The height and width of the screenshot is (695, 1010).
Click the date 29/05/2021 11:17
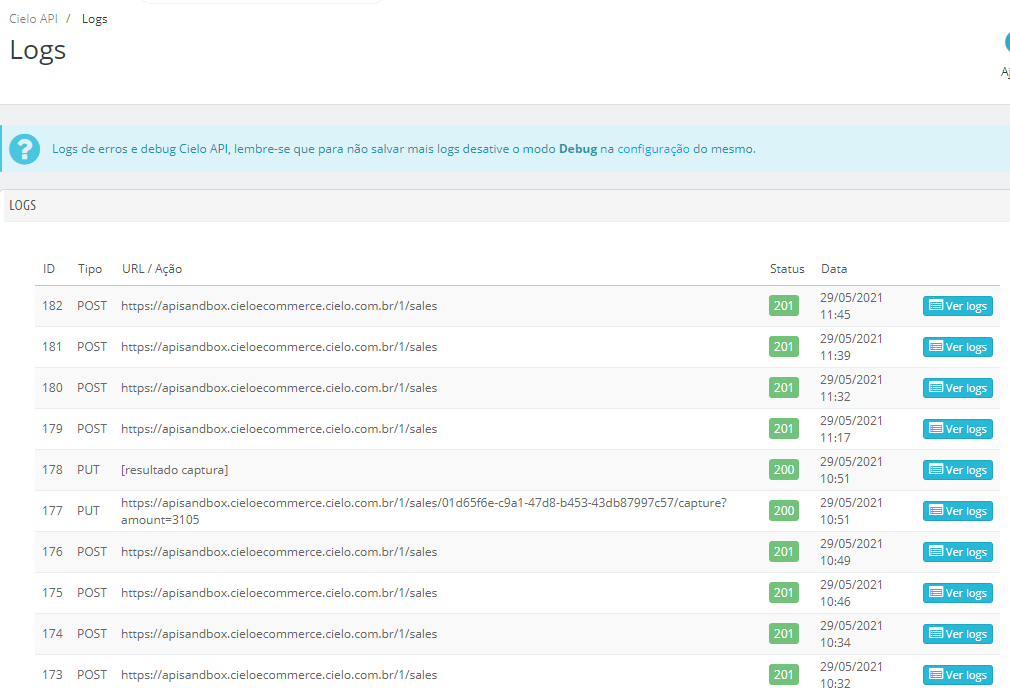[x=851, y=429]
